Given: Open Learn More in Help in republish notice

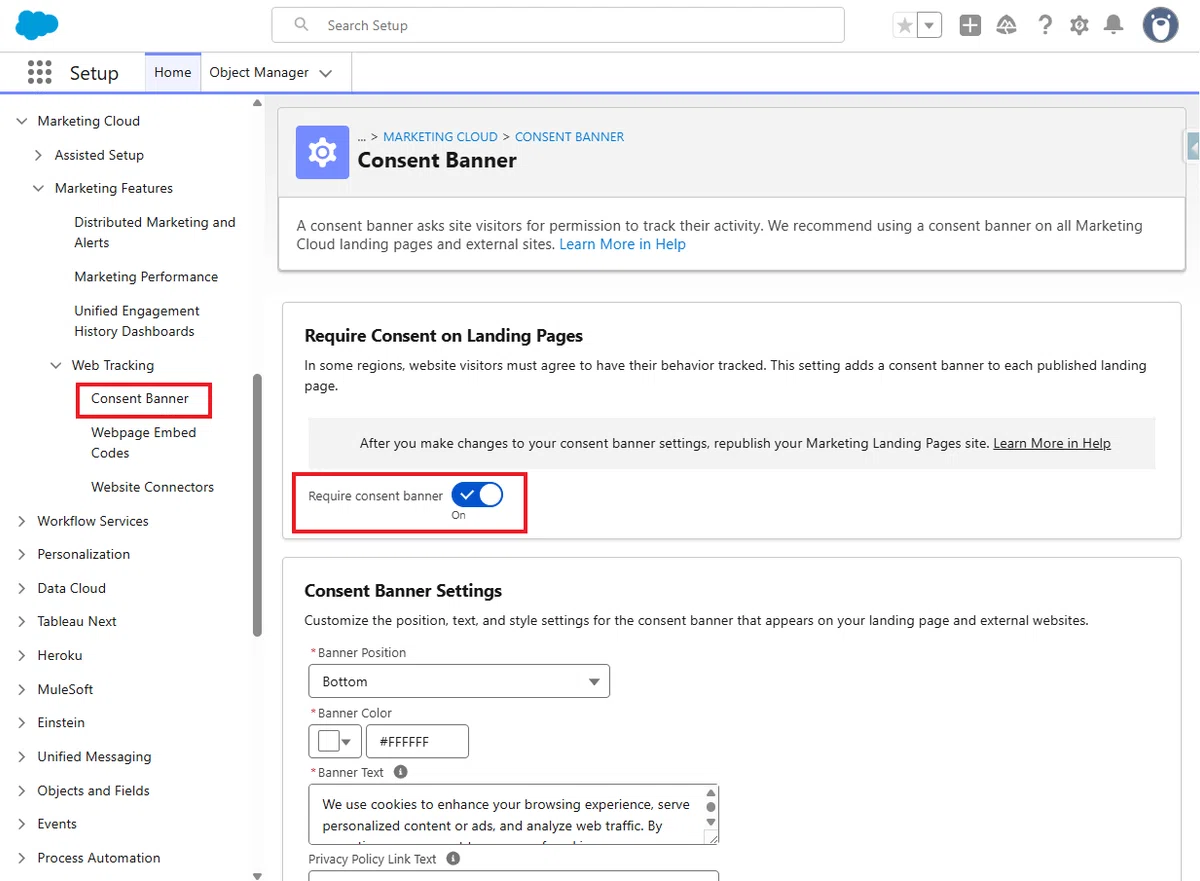Looking at the screenshot, I should pos(1052,443).
